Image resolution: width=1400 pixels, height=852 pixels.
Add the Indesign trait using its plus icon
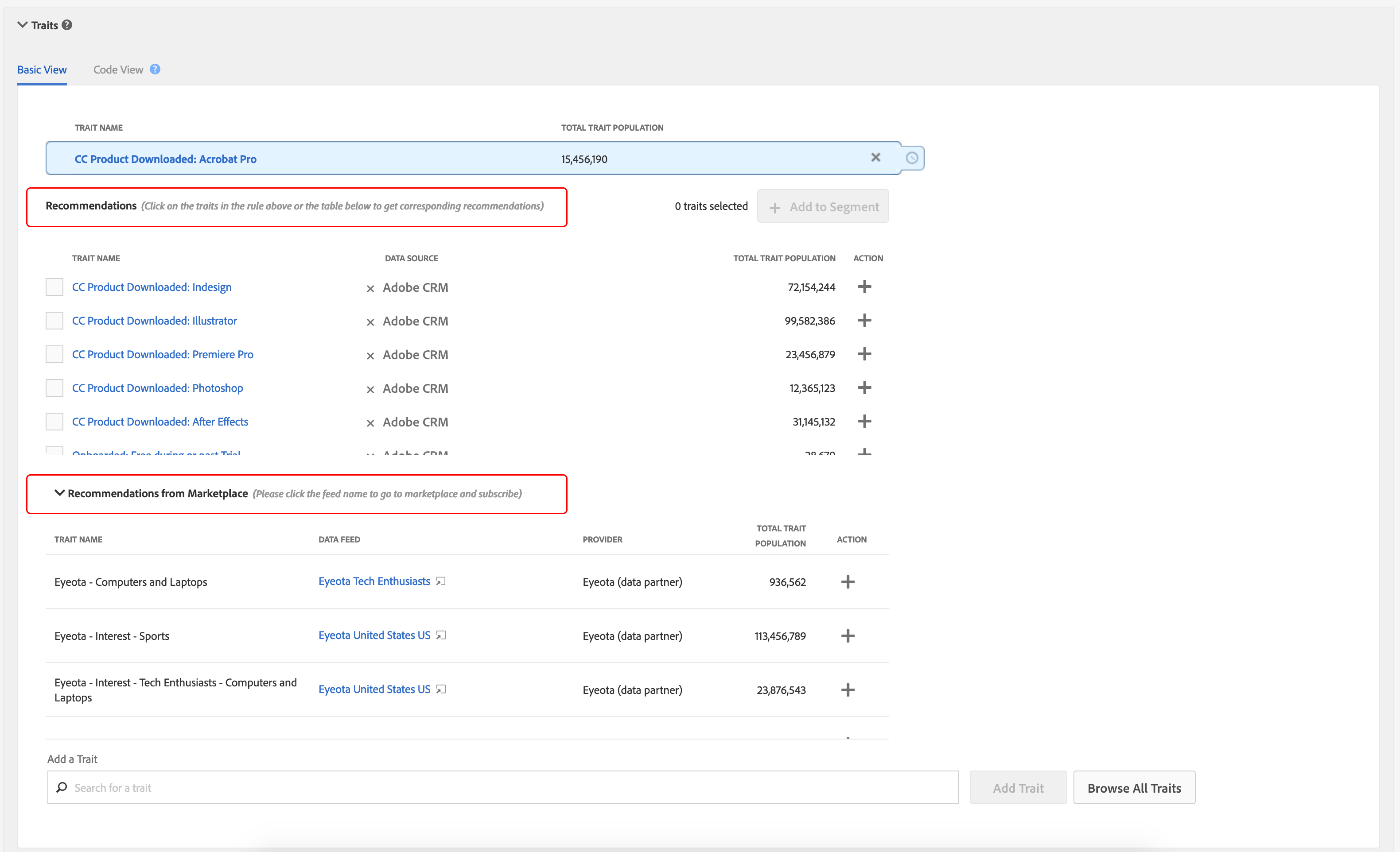point(864,287)
